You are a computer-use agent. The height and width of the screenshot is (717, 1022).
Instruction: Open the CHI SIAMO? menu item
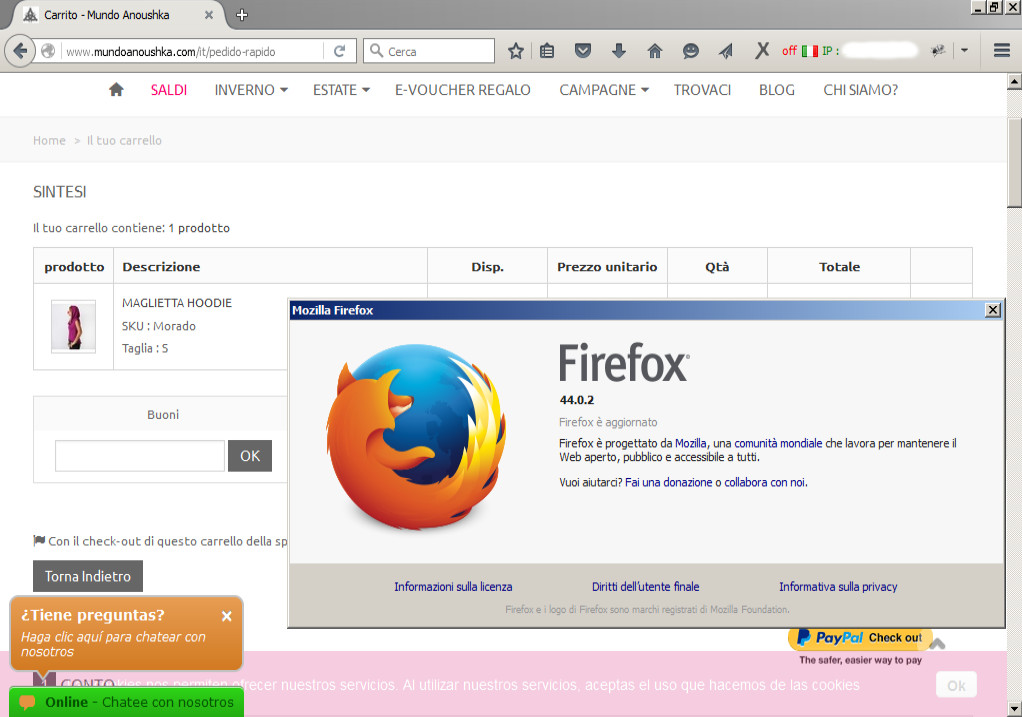tap(860, 90)
